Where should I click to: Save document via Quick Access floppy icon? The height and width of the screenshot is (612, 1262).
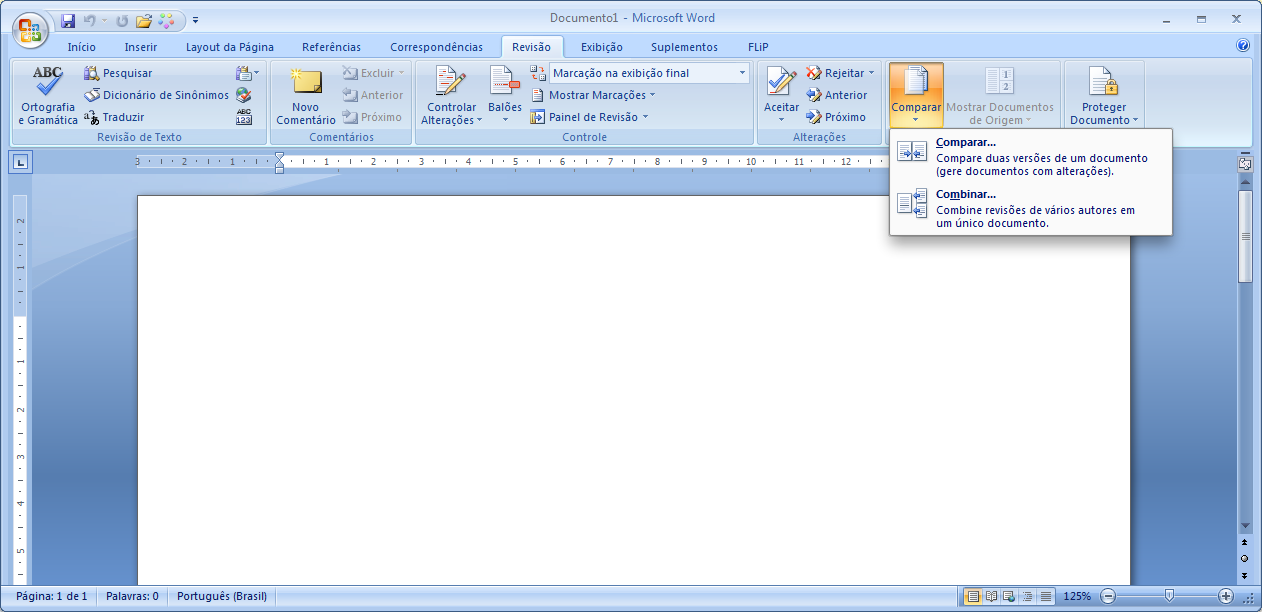[68, 20]
